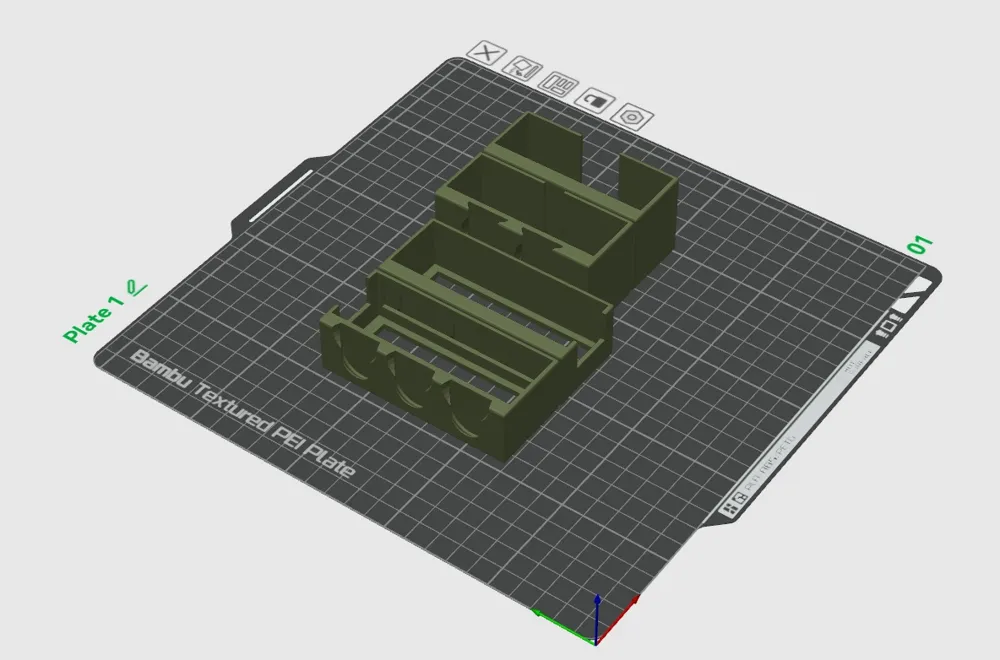Select the olive green 3D model
Image resolution: width=1000 pixels, height=660 pixels.
coord(497,287)
